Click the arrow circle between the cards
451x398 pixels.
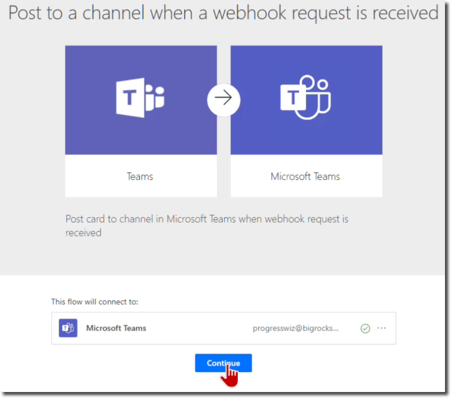pyautogui.click(x=223, y=99)
